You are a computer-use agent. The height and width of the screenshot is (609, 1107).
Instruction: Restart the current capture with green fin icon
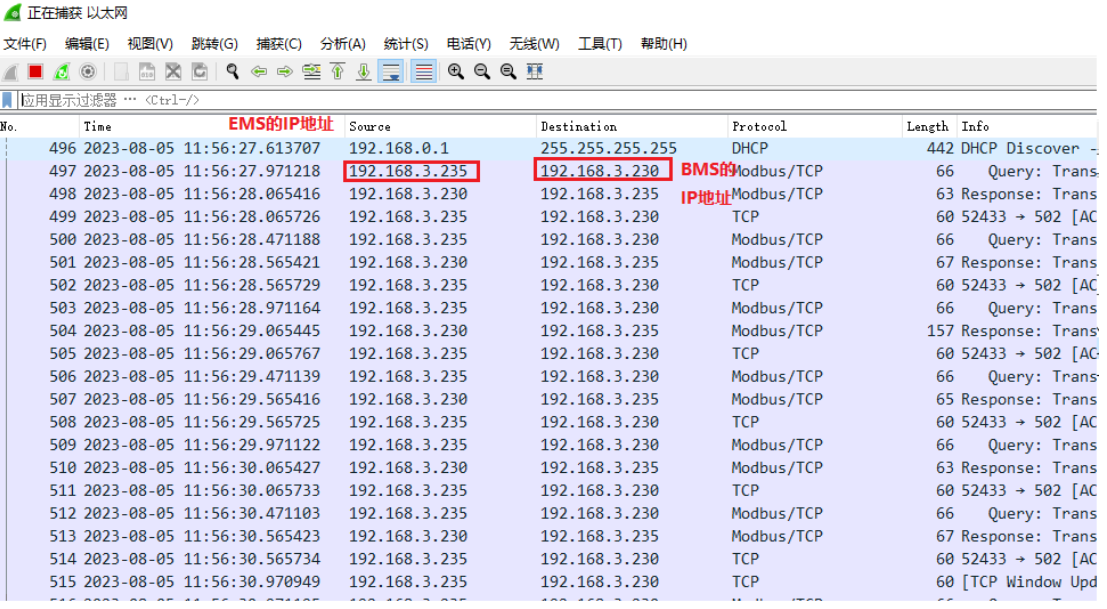(61, 71)
